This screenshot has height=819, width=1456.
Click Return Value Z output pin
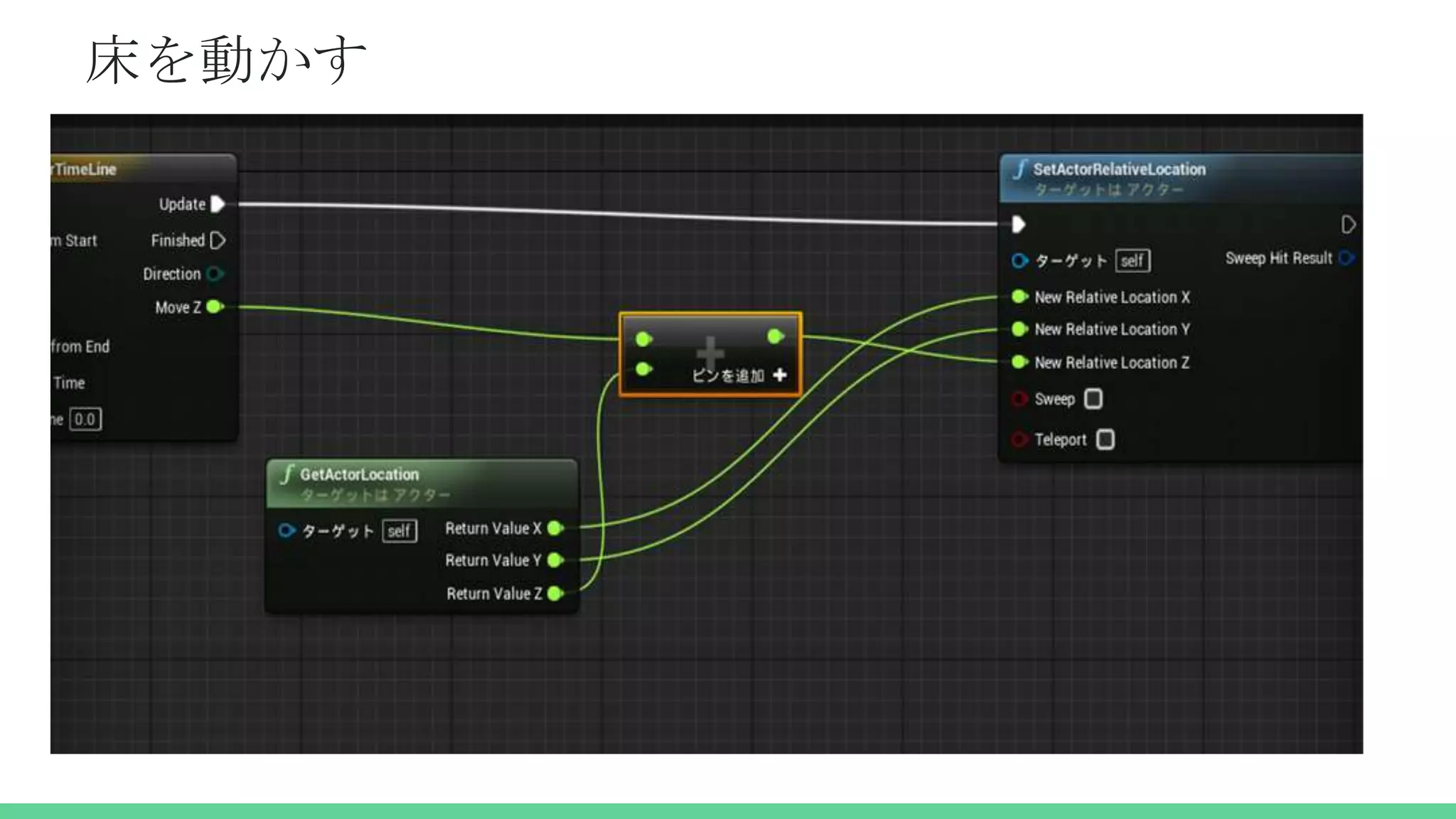click(556, 594)
